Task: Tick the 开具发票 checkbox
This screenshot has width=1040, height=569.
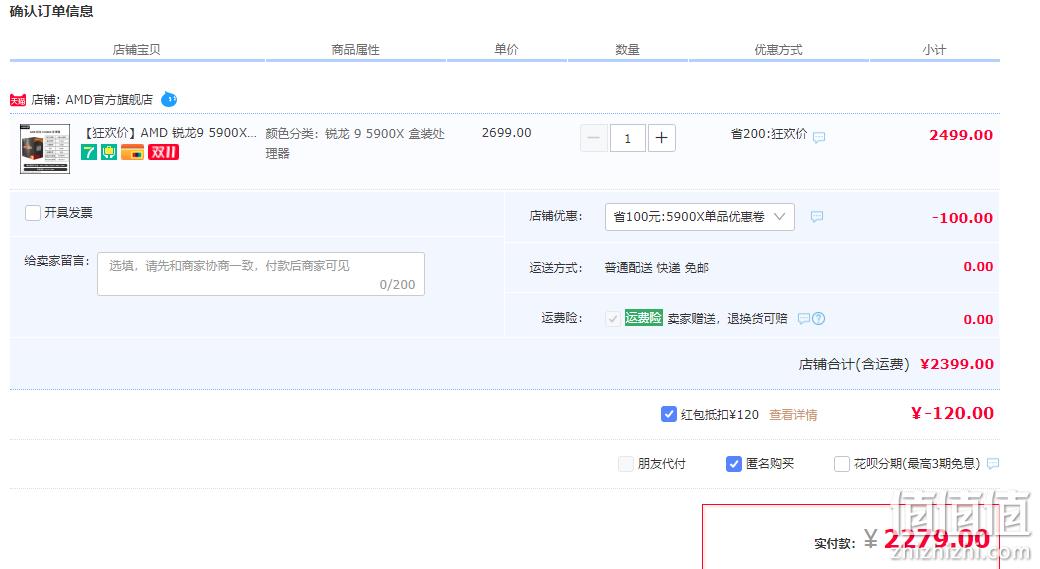Action: (32, 213)
